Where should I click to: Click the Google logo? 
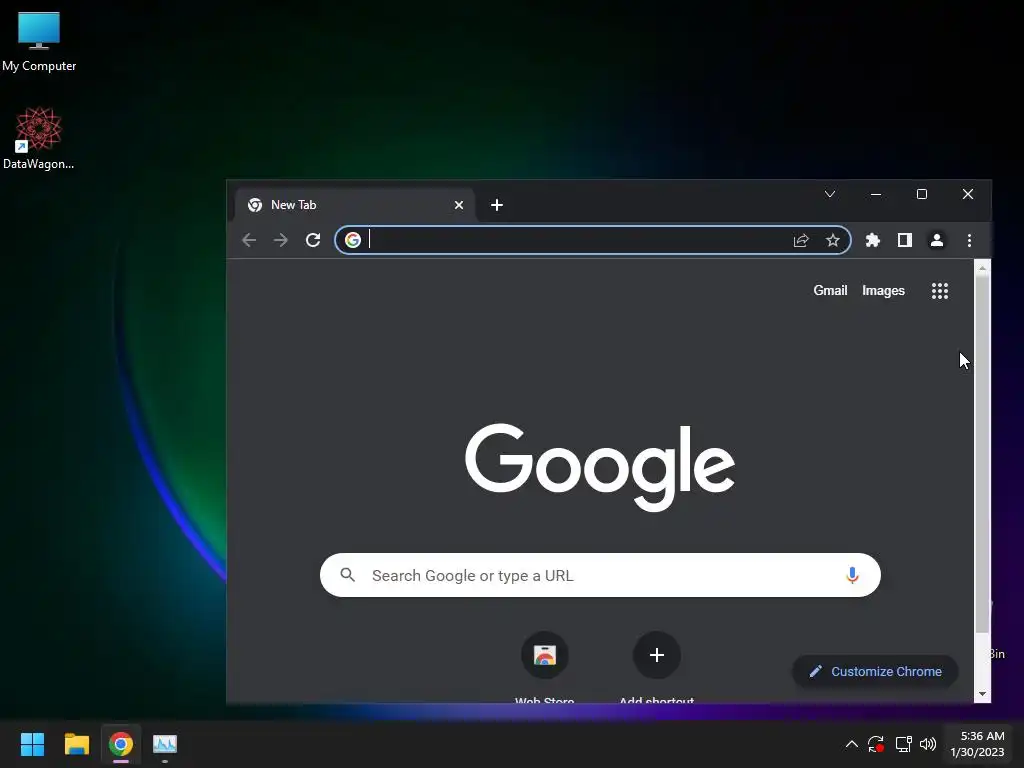coord(600,467)
